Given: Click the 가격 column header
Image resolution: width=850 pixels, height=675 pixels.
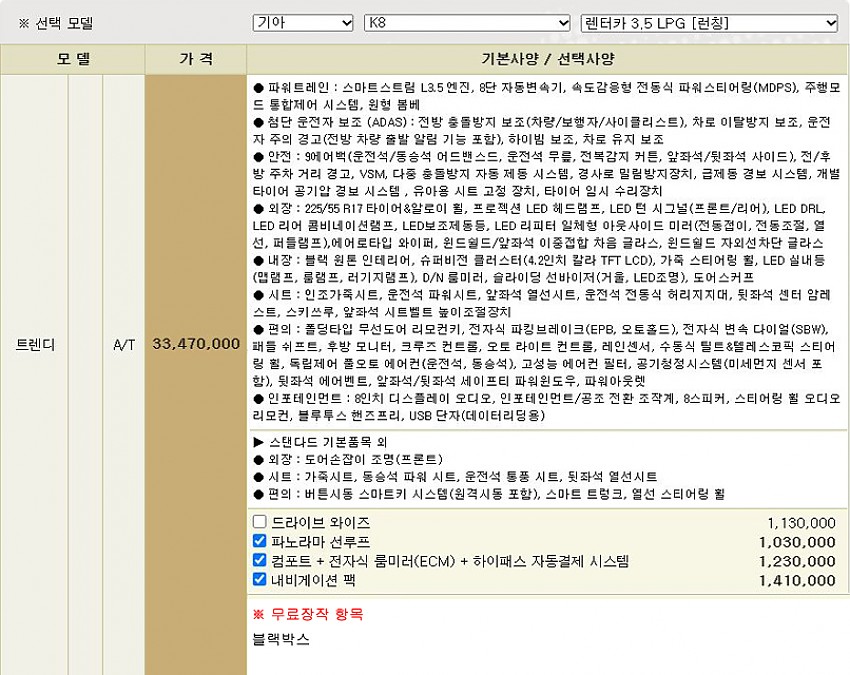Looking at the screenshot, I should coord(195,59).
